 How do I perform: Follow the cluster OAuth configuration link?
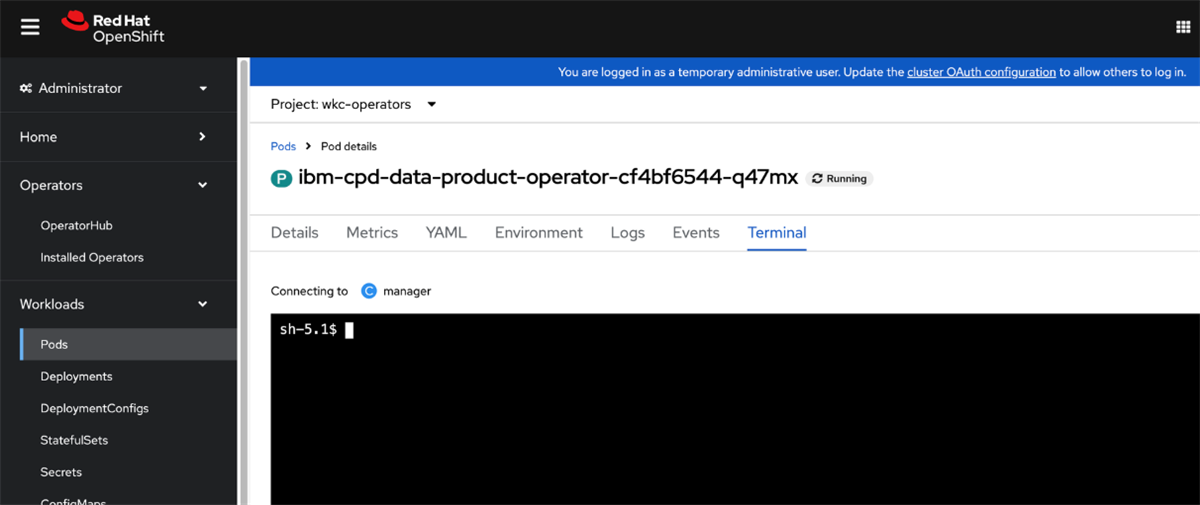click(x=981, y=72)
